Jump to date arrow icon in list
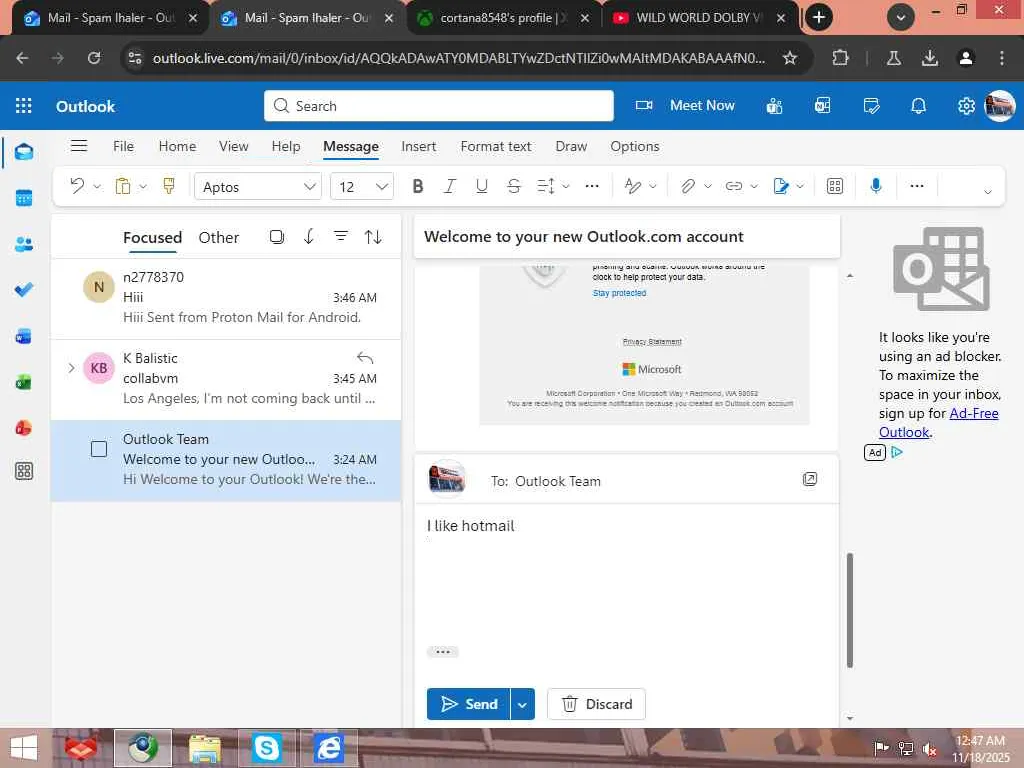1024x768 pixels. tap(309, 236)
